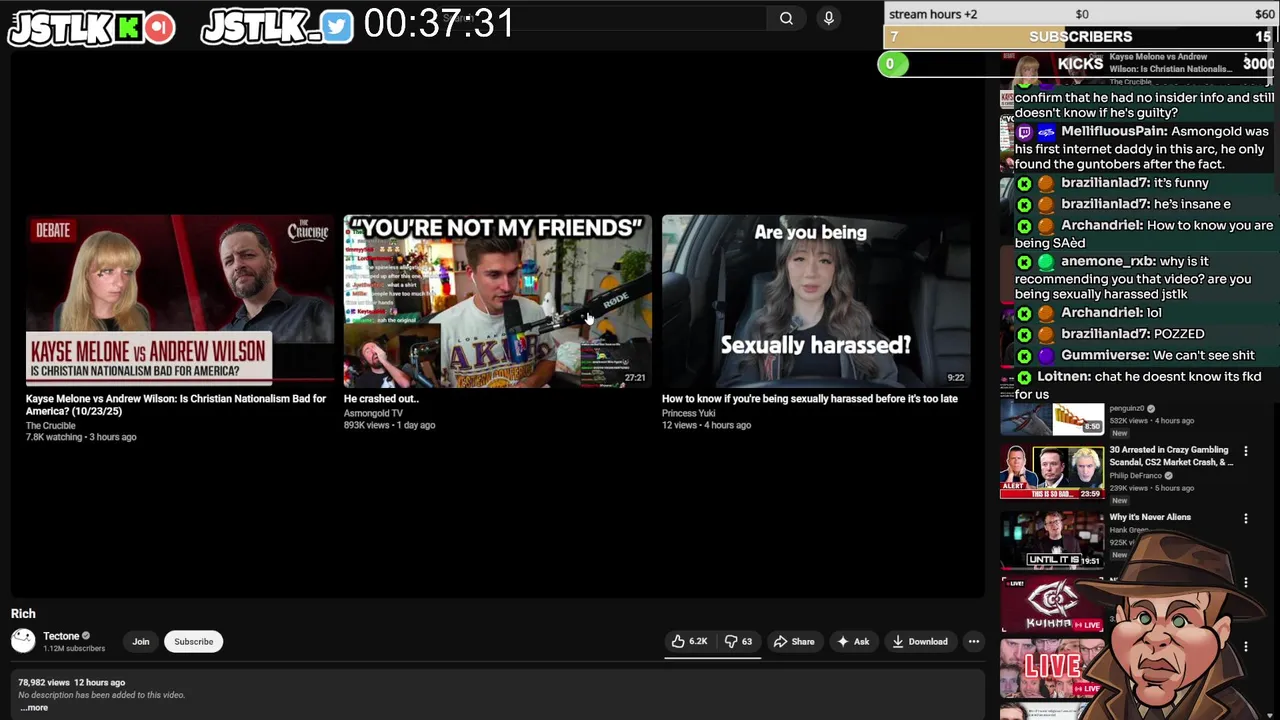Dislike the video with thumbs-down 63
This screenshot has height=720, width=1280.
point(738,641)
